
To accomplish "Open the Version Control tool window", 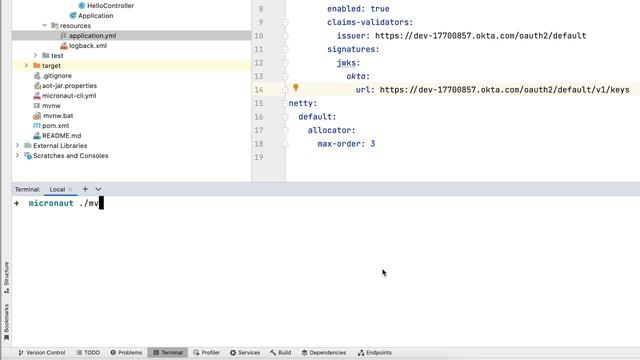I will tap(42, 352).
